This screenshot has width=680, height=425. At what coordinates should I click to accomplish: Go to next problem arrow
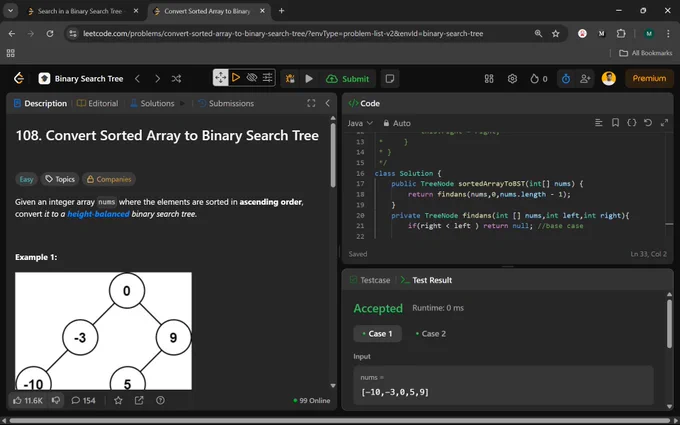click(157, 78)
